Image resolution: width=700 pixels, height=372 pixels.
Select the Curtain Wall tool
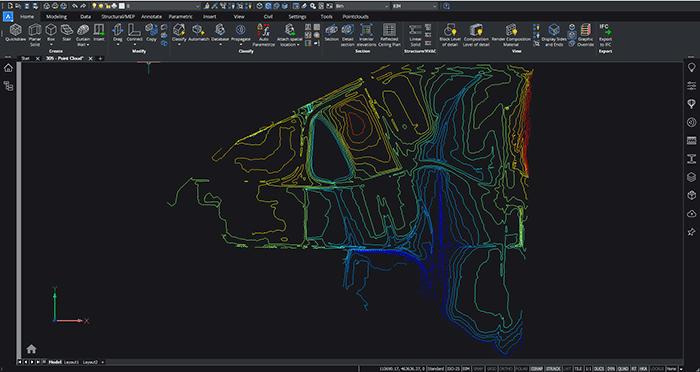click(x=83, y=35)
